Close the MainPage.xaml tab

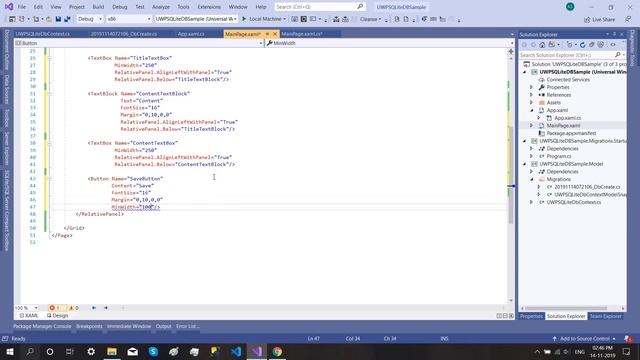(275, 34)
